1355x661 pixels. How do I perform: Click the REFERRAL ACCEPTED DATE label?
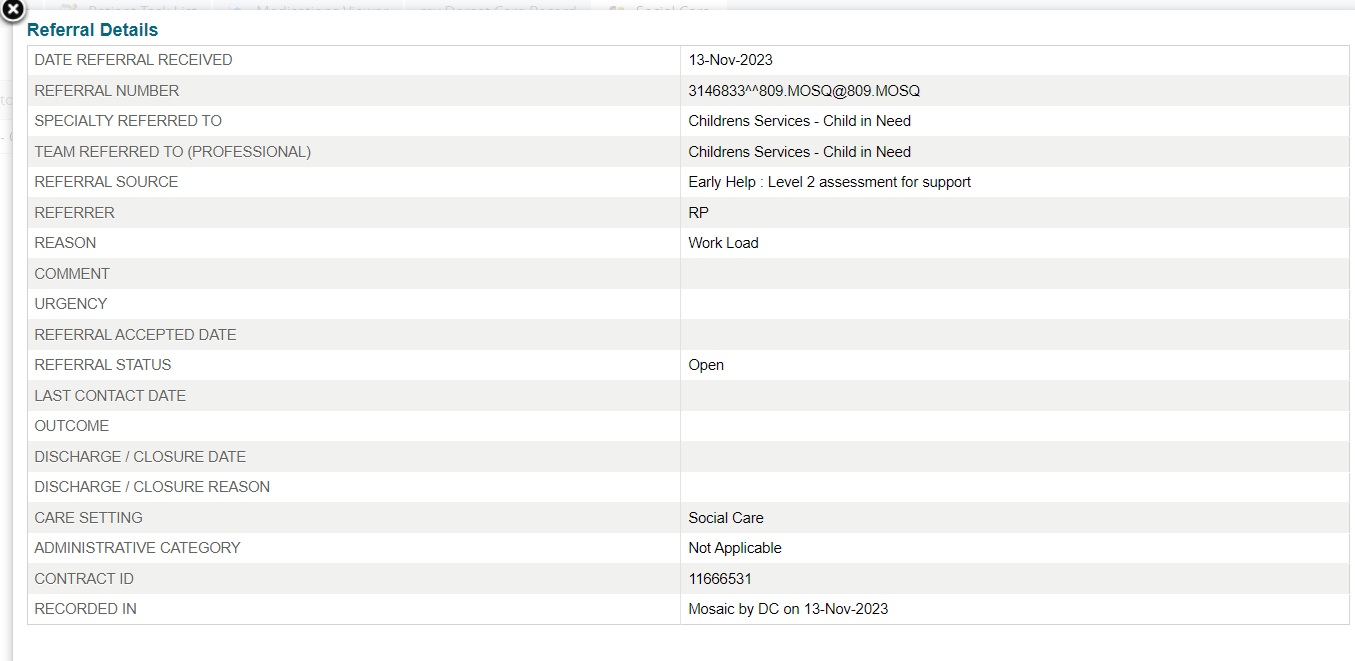pyautogui.click(x=135, y=335)
